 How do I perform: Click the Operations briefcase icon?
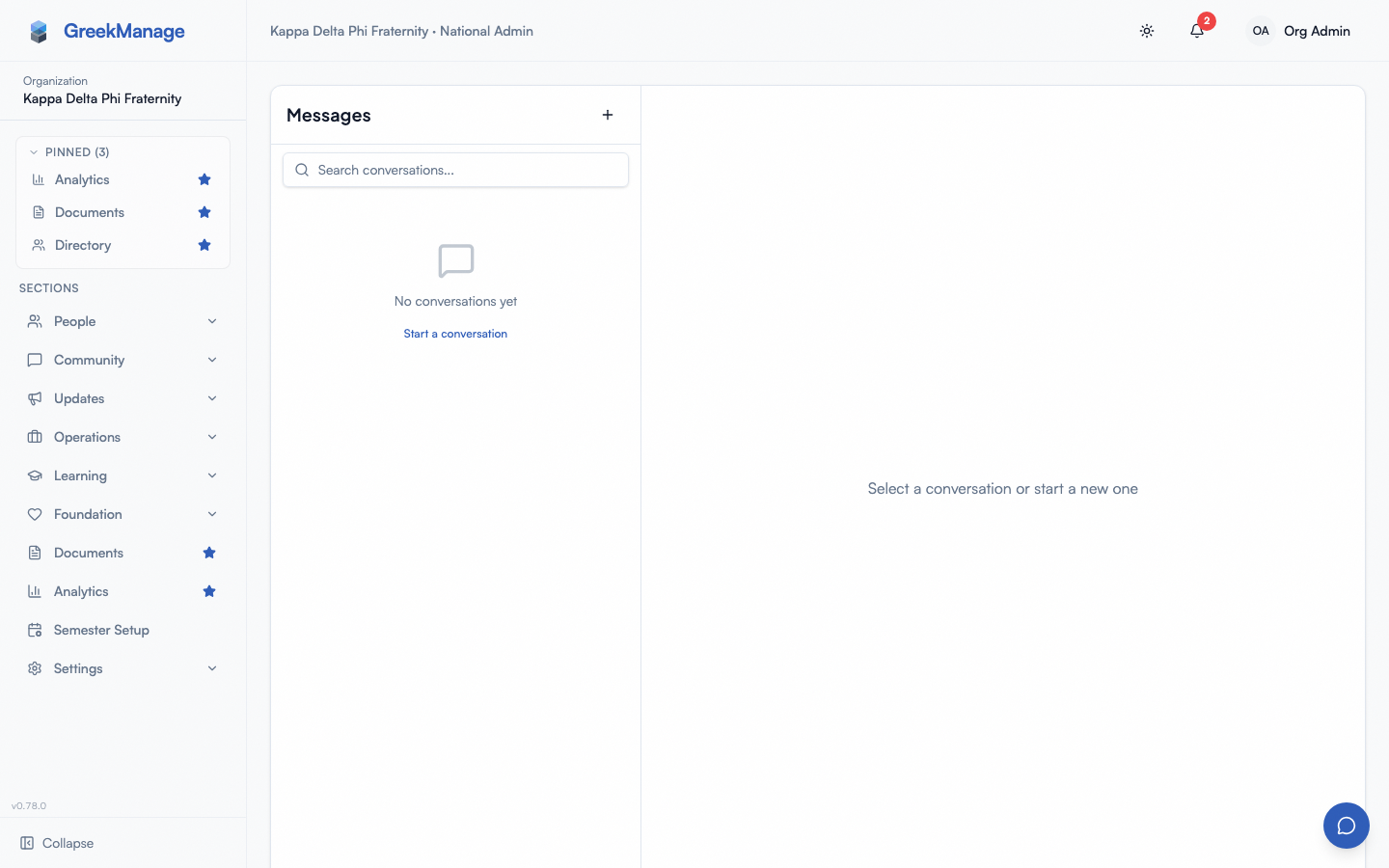(x=35, y=437)
